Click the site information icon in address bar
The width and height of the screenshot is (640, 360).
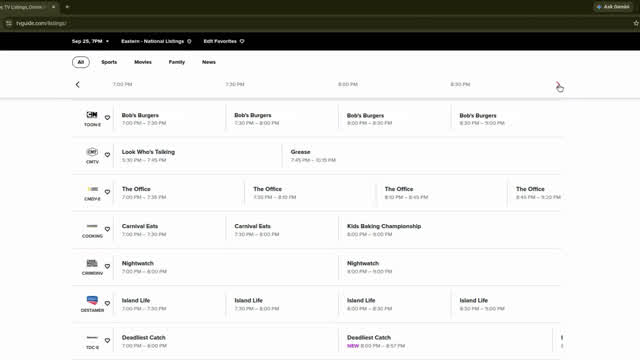coord(9,23)
